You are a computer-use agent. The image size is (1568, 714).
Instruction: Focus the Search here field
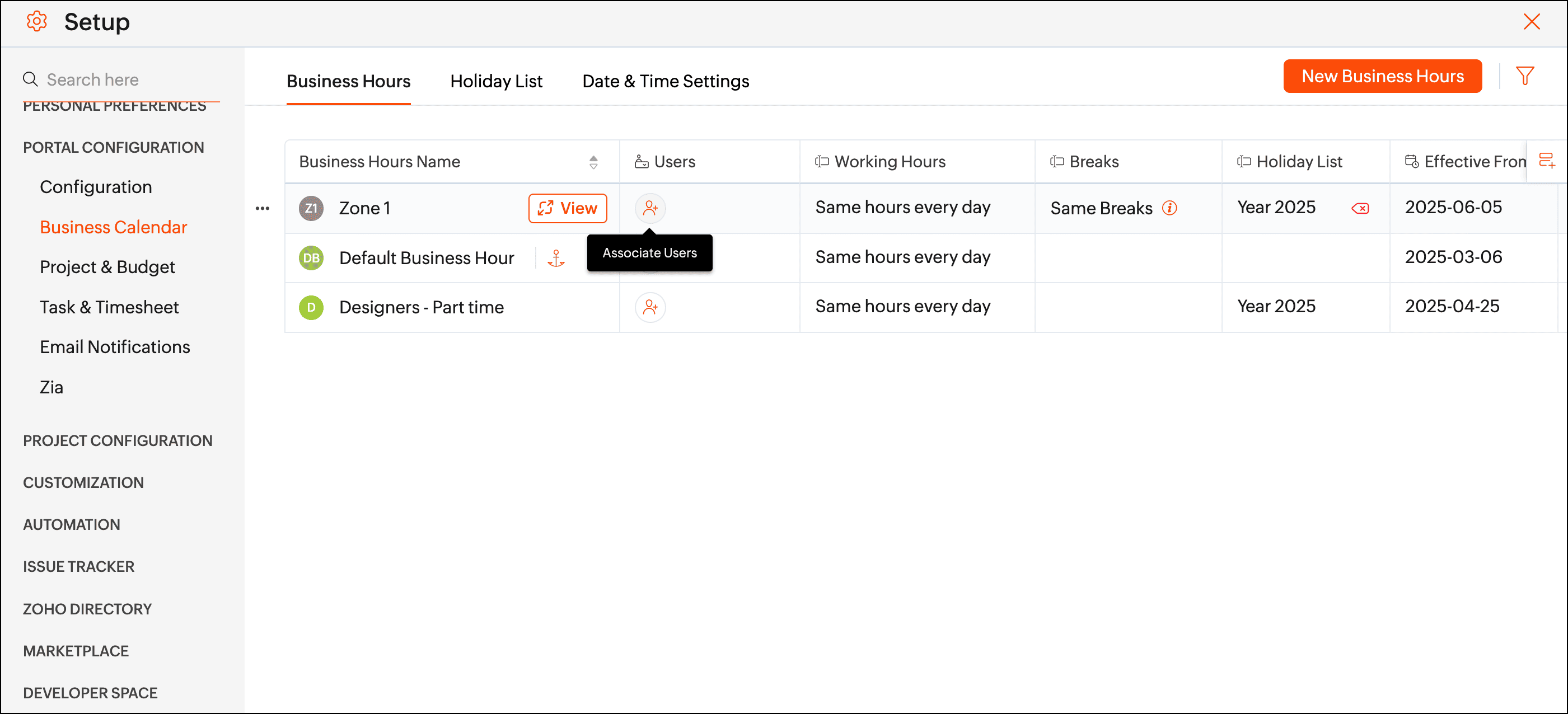click(120, 79)
